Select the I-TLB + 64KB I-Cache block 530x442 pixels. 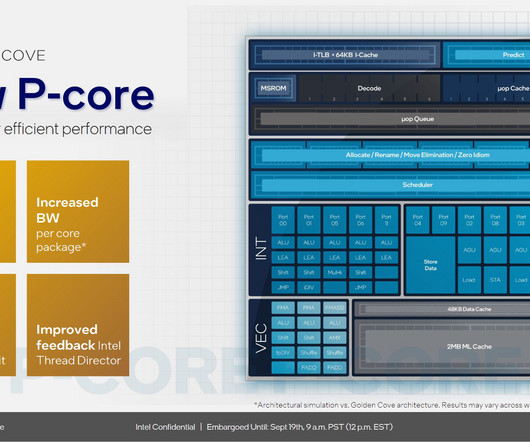tap(345, 55)
